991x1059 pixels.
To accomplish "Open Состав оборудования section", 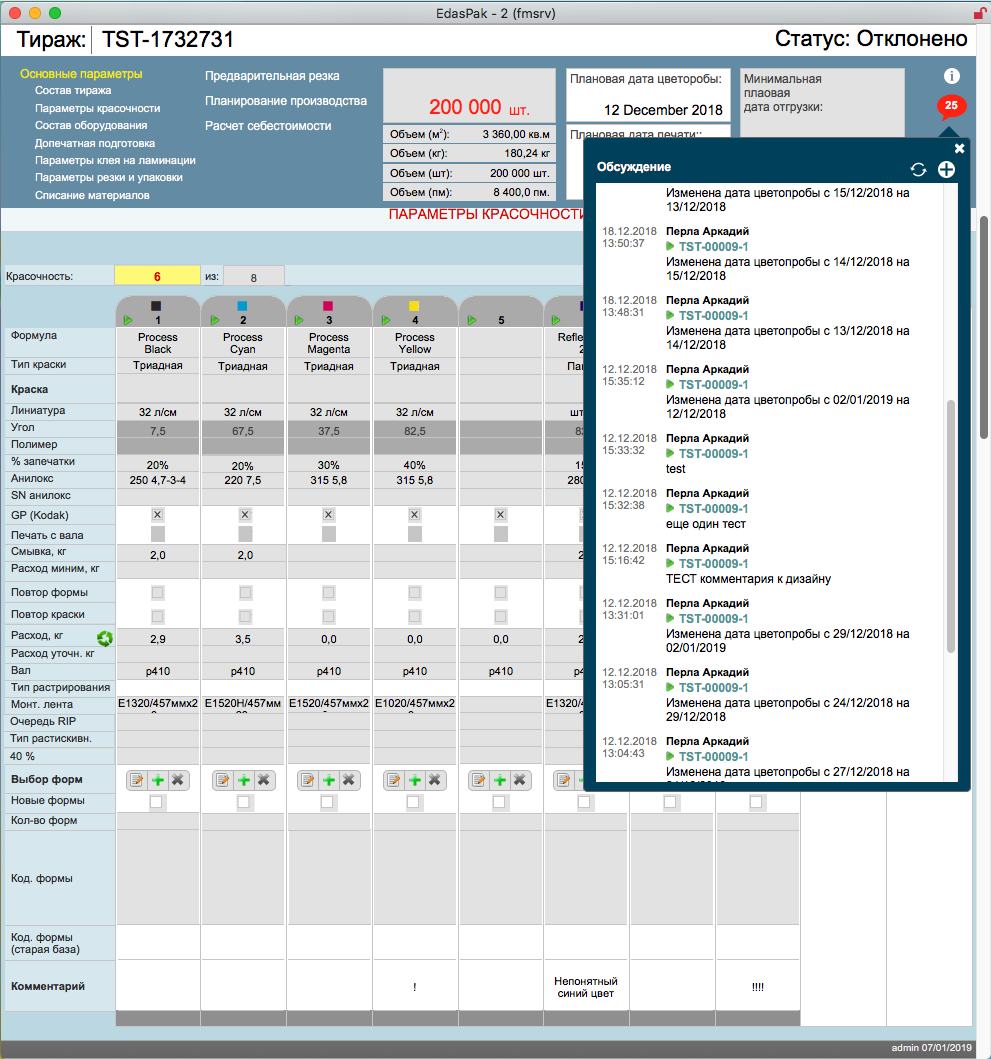I will 91,125.
